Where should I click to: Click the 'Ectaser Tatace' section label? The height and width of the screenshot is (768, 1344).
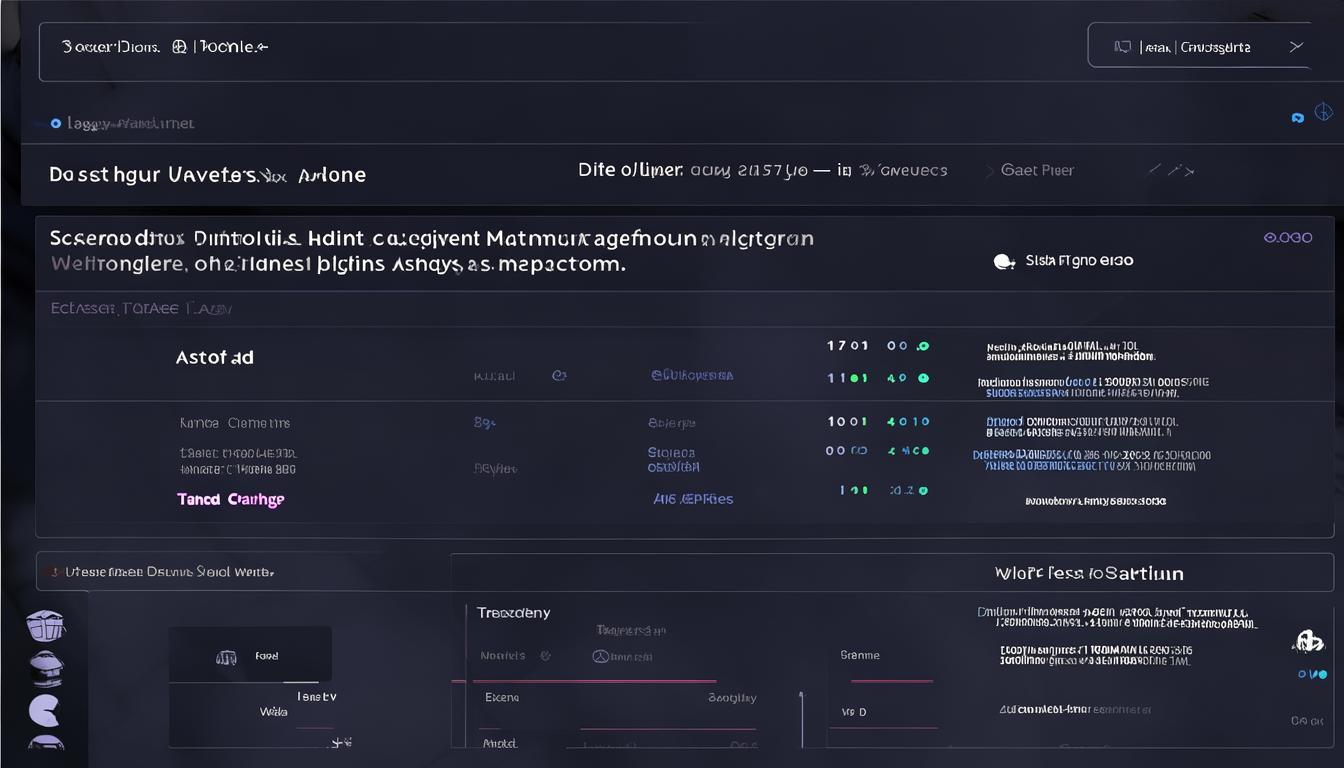coord(141,308)
